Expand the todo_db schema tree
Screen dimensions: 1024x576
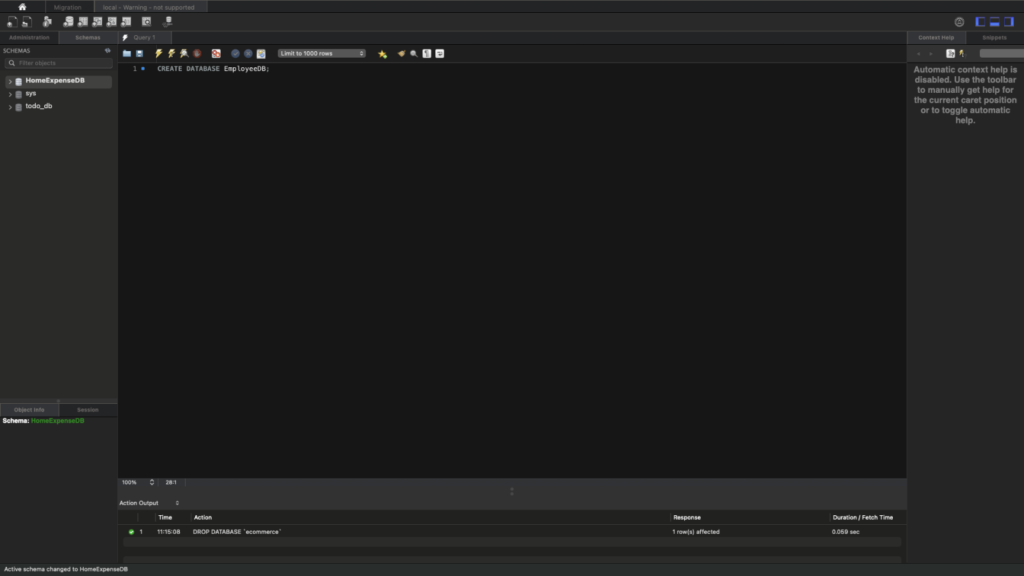click(x=10, y=107)
